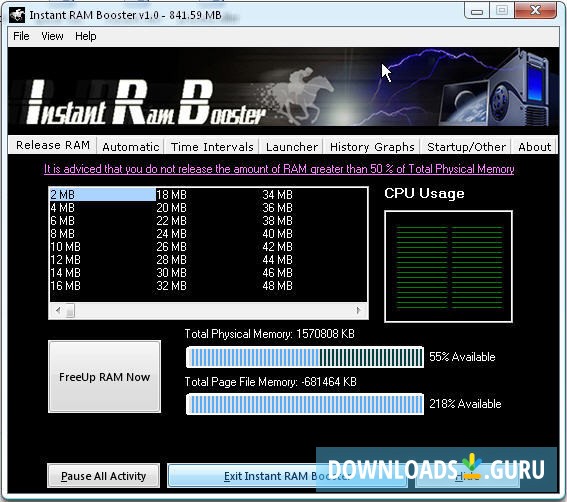Screen dimensions: 567x502
Task: Select 4 MB in the list
Action: click(62, 208)
